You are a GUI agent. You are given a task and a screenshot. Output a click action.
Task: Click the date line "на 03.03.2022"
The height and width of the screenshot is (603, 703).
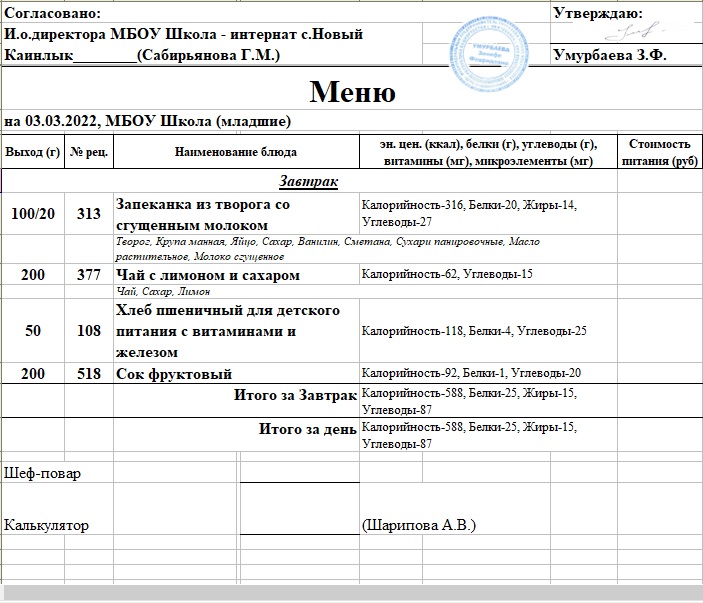point(148,121)
